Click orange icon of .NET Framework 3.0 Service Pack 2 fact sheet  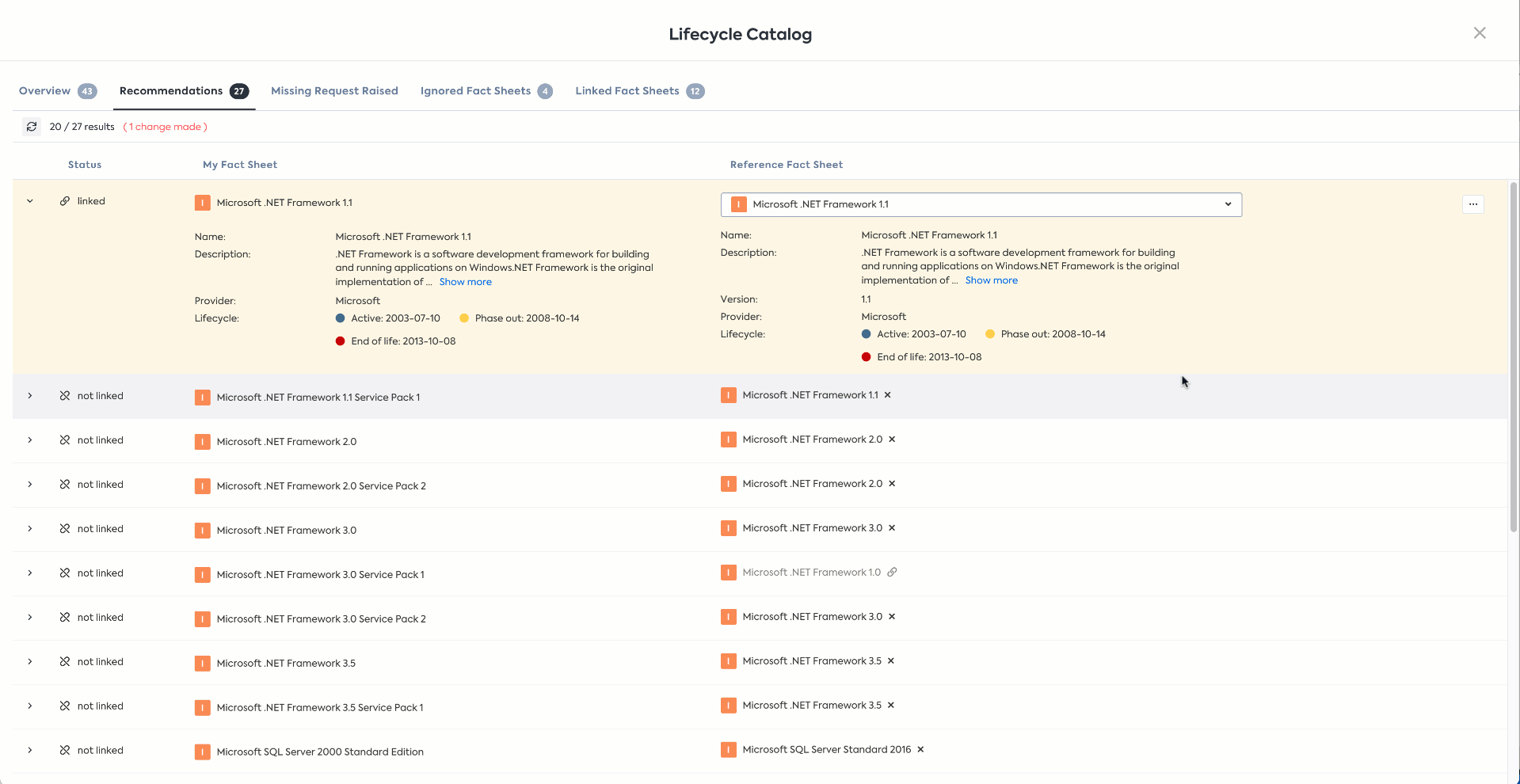tap(203, 619)
